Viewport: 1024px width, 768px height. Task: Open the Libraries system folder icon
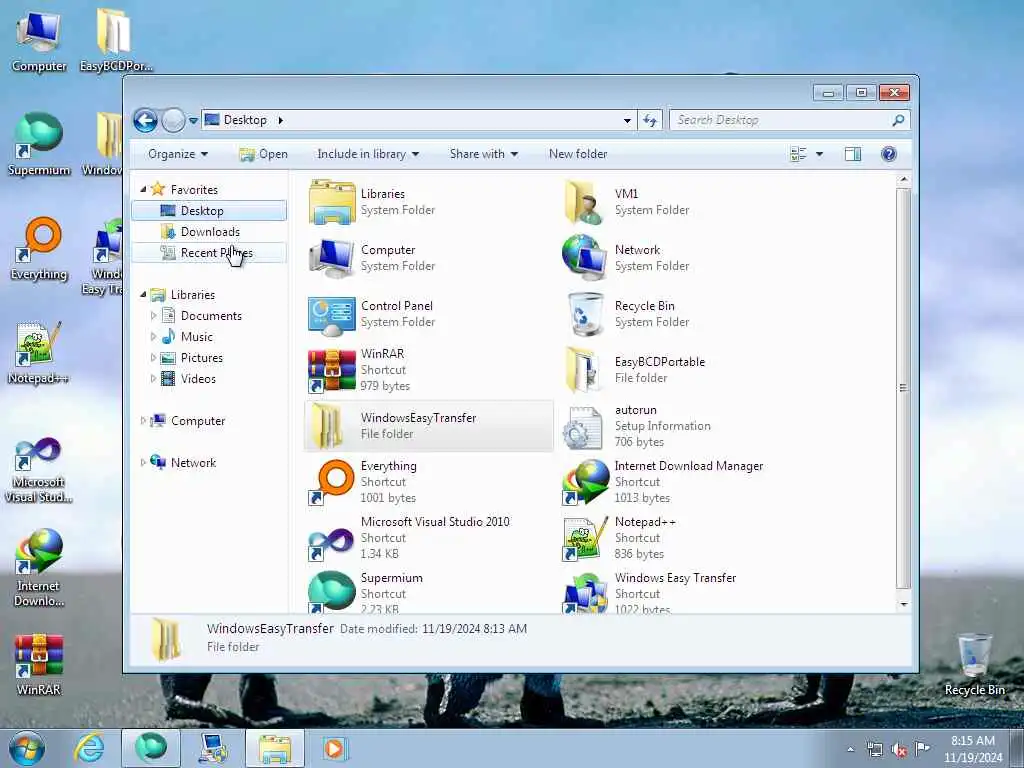click(x=332, y=202)
